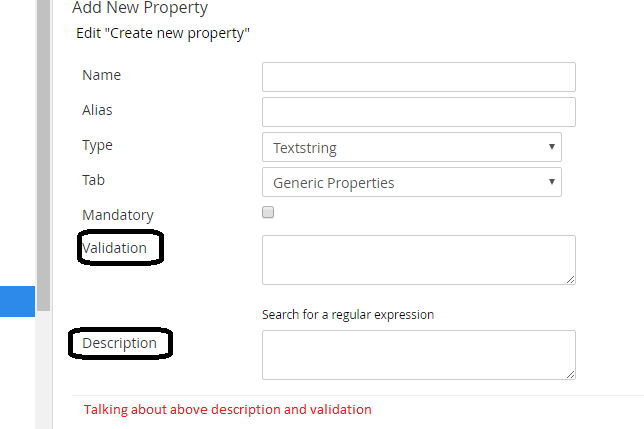Click the gray vertical scrollbar on the left
644x429 pixels.
point(43,150)
